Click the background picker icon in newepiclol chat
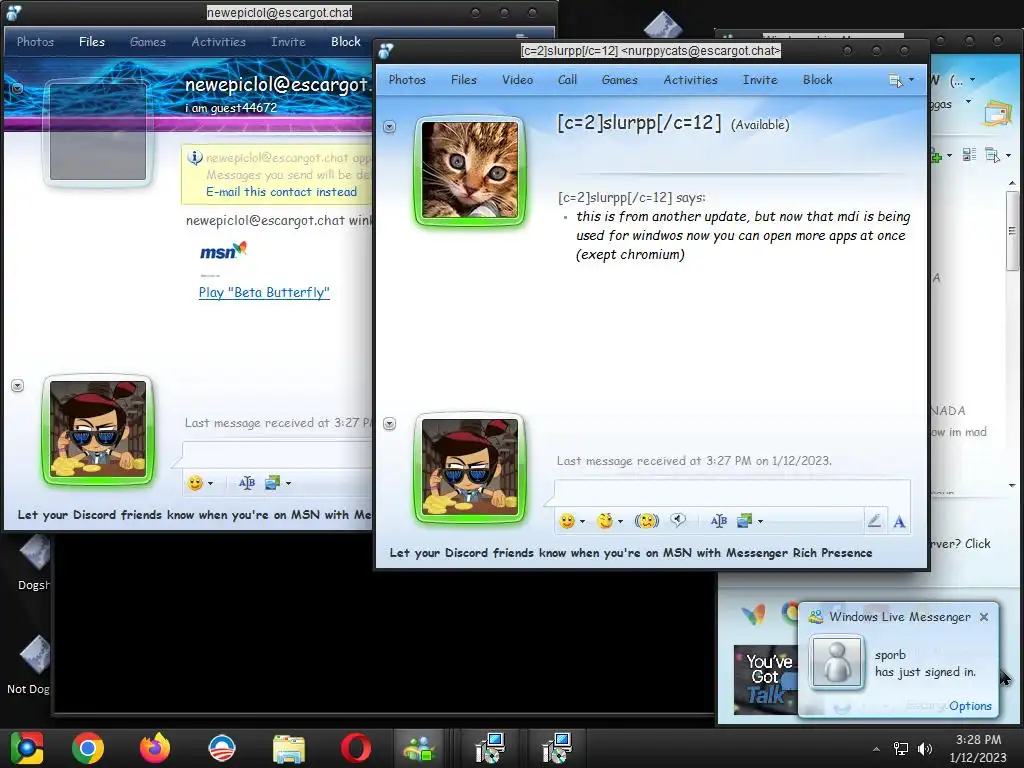Screen dimensions: 1024x768 272,483
